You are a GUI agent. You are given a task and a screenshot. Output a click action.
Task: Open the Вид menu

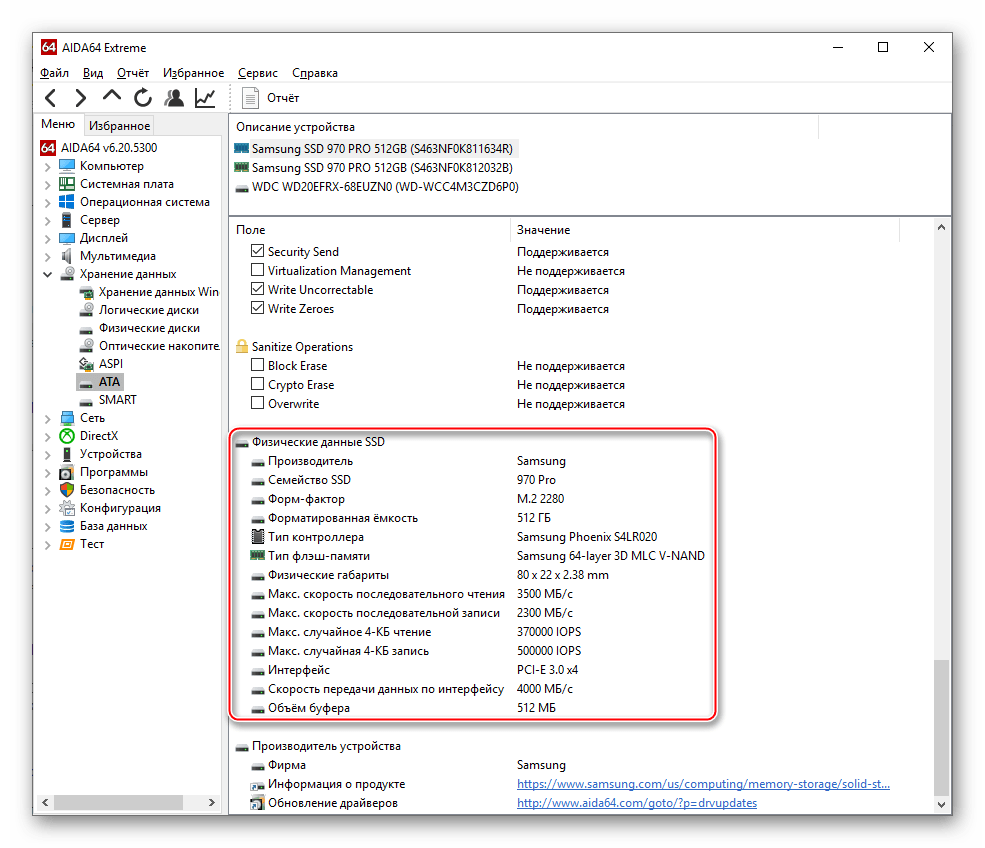(x=93, y=73)
